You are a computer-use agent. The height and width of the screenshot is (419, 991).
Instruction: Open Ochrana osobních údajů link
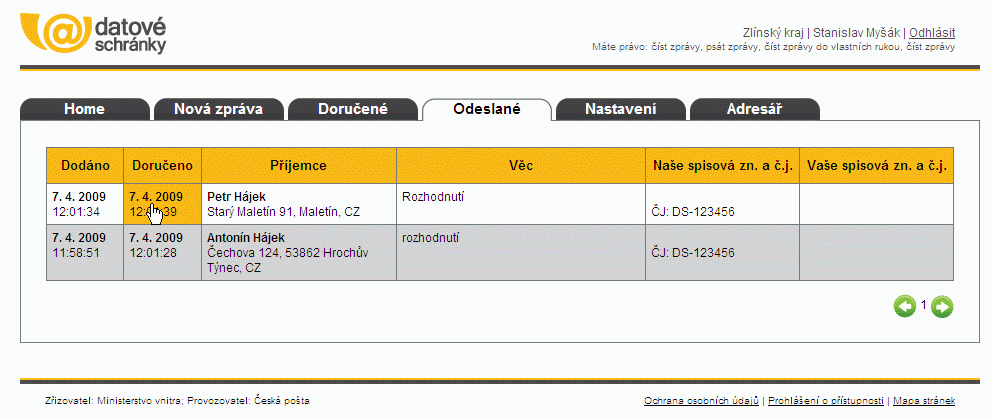[x=701, y=401]
